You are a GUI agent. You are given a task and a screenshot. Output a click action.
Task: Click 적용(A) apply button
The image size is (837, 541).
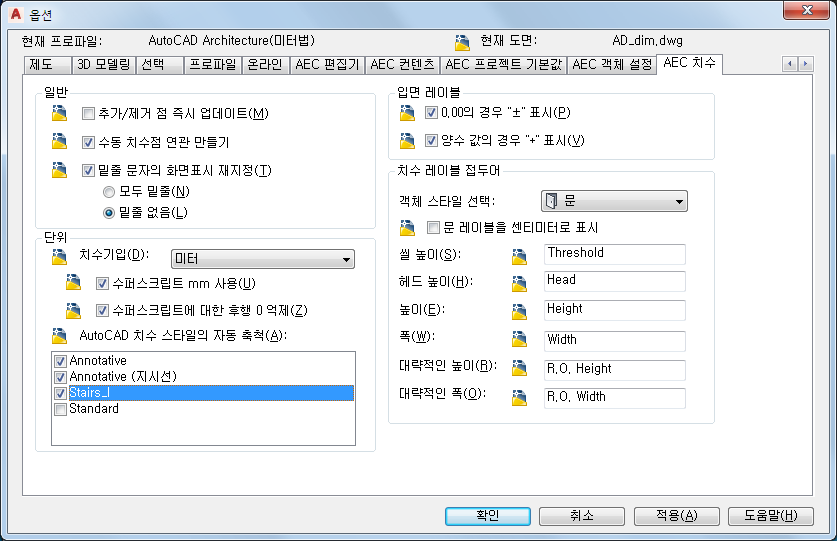pyautogui.click(x=676, y=516)
